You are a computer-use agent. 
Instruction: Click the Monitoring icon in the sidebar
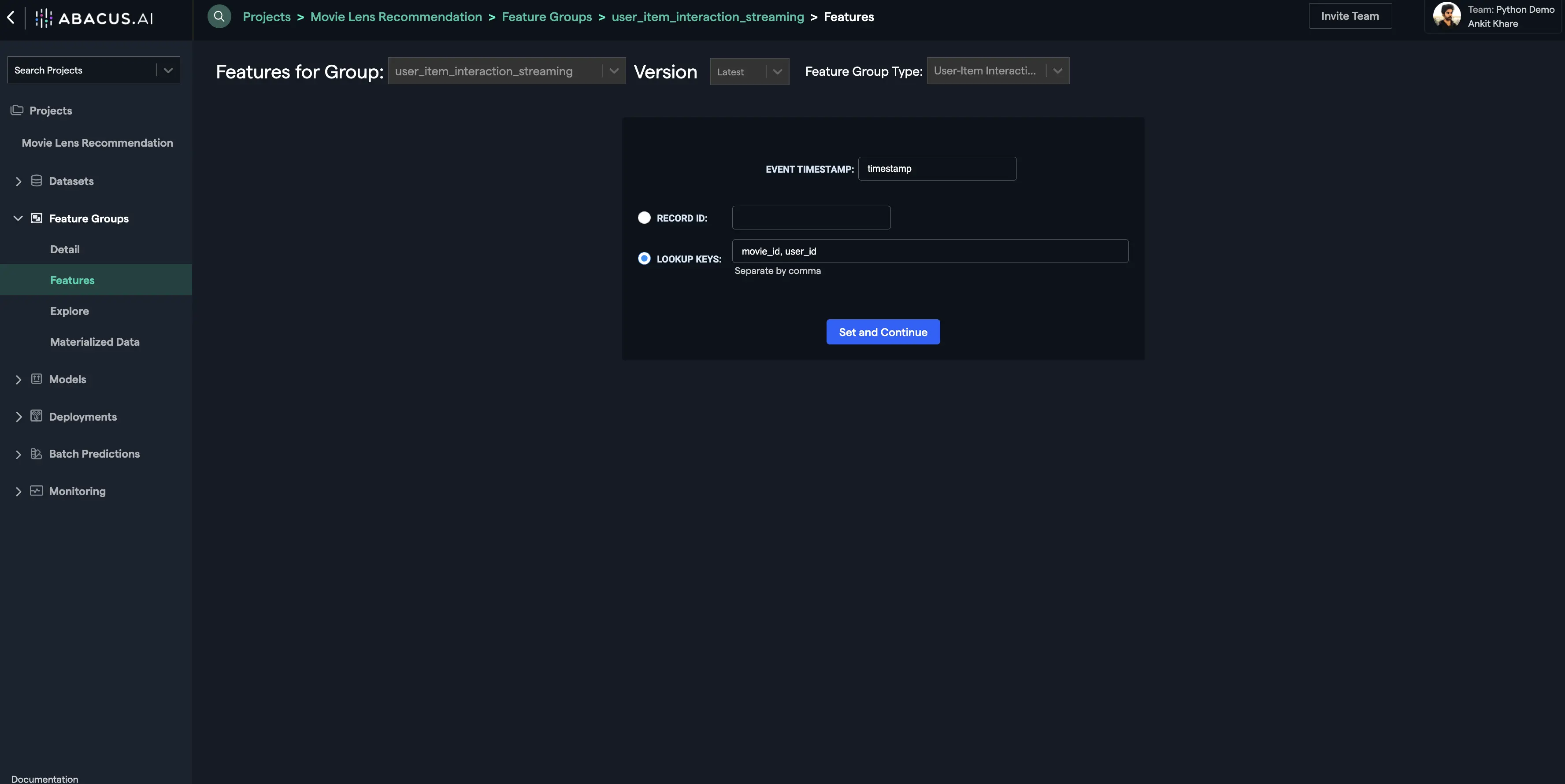[37, 491]
